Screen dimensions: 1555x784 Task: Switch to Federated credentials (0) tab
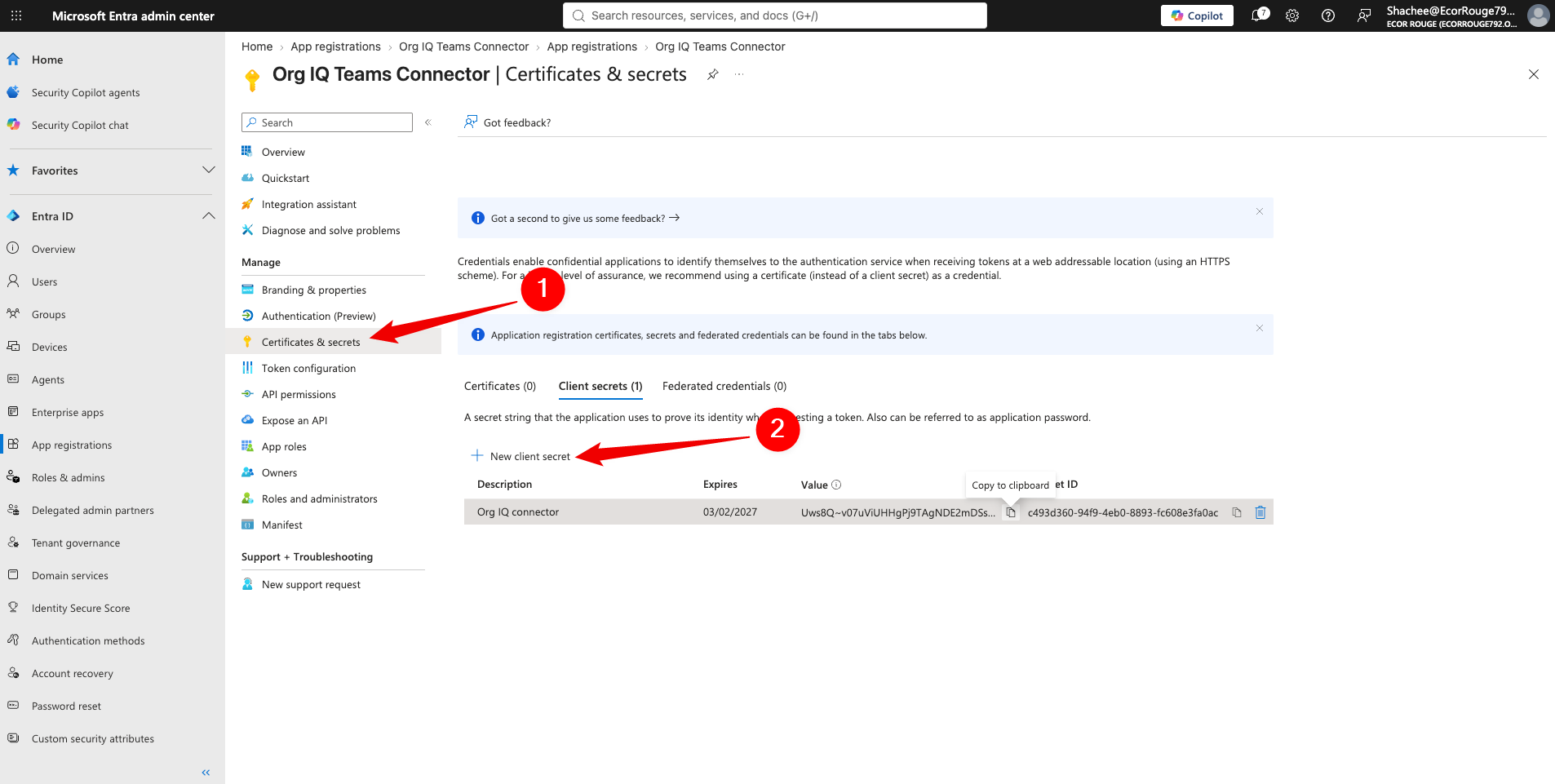click(x=724, y=387)
